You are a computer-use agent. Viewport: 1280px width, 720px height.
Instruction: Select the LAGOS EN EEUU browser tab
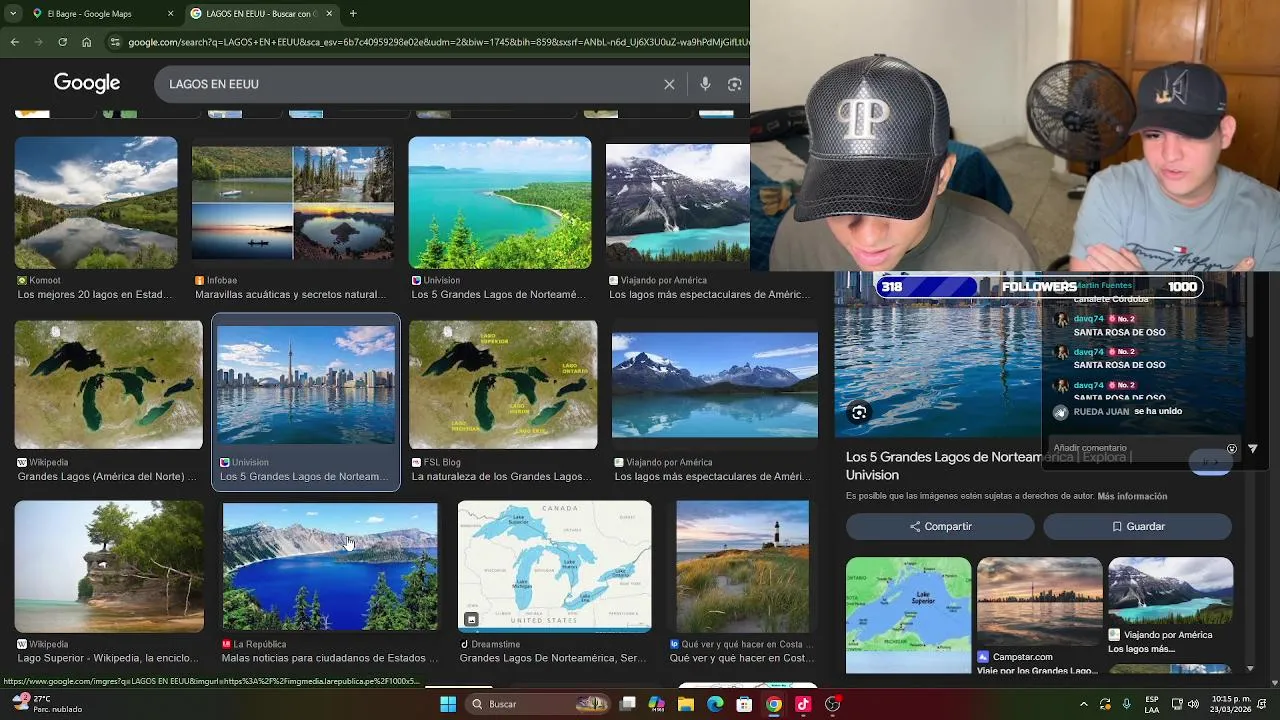pyautogui.click(x=262, y=14)
